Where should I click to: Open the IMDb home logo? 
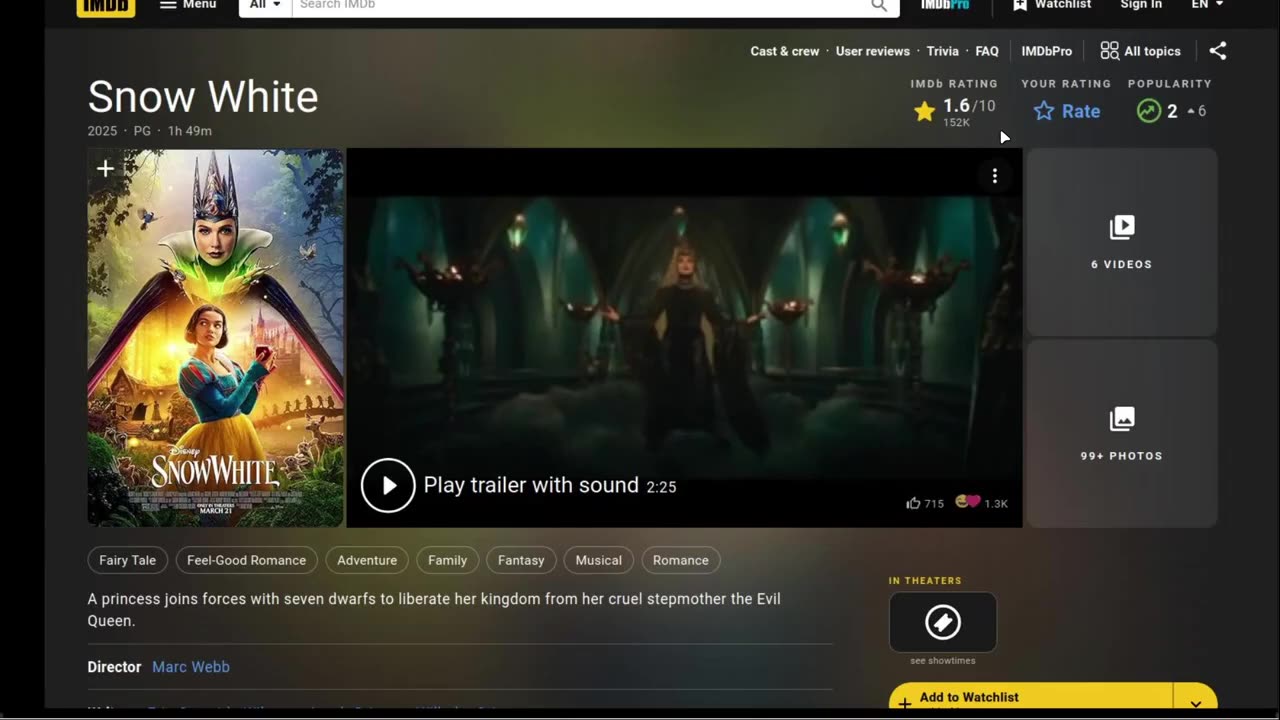coord(105,6)
